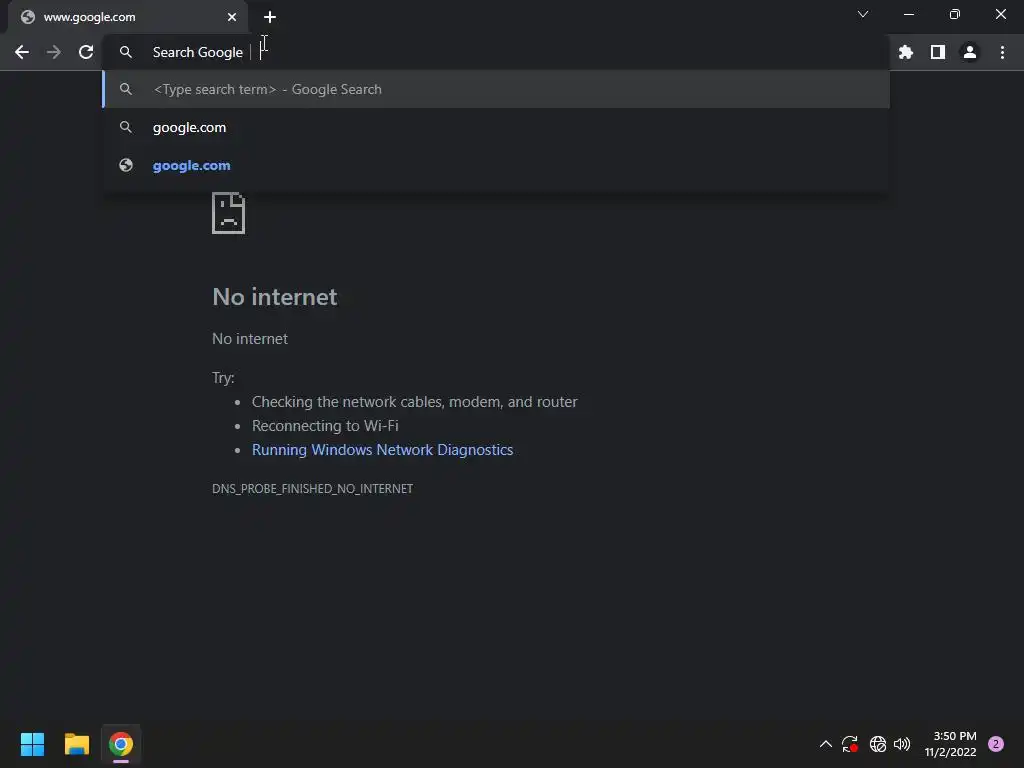
Task: Open the notification badge showing 2
Action: coord(995,744)
